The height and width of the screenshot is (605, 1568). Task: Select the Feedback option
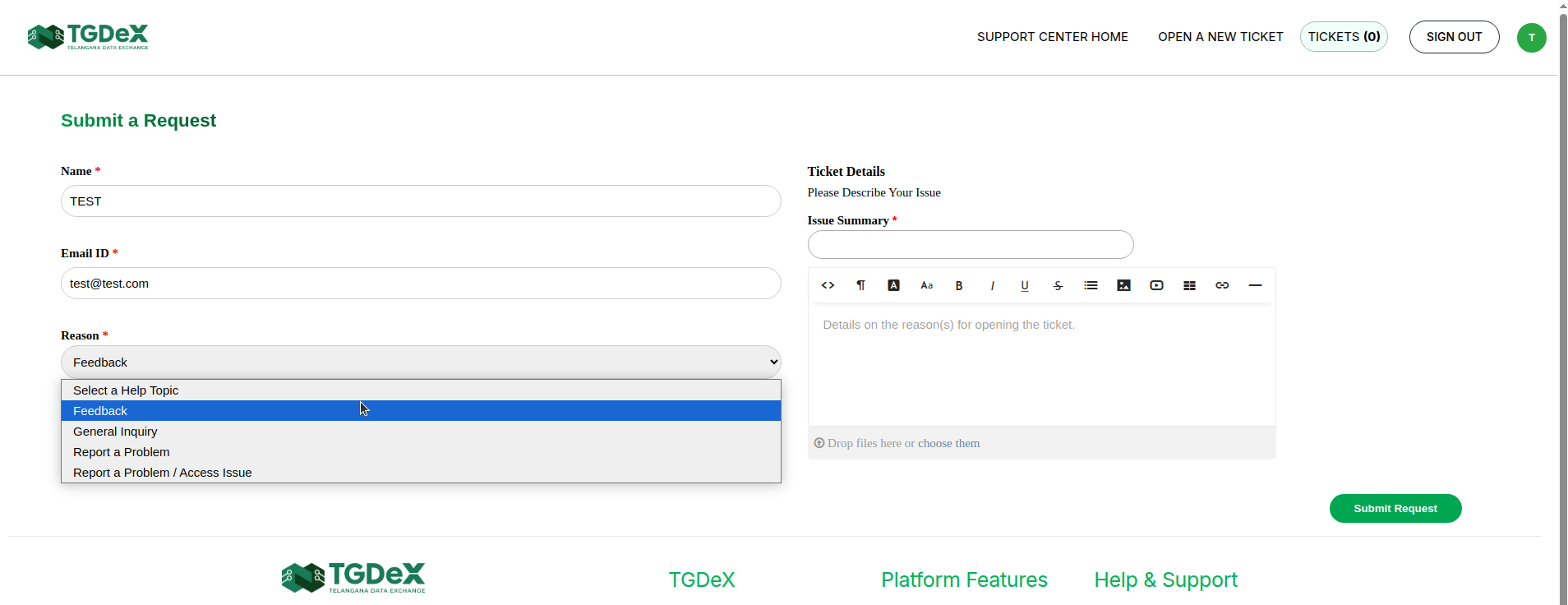tap(421, 411)
